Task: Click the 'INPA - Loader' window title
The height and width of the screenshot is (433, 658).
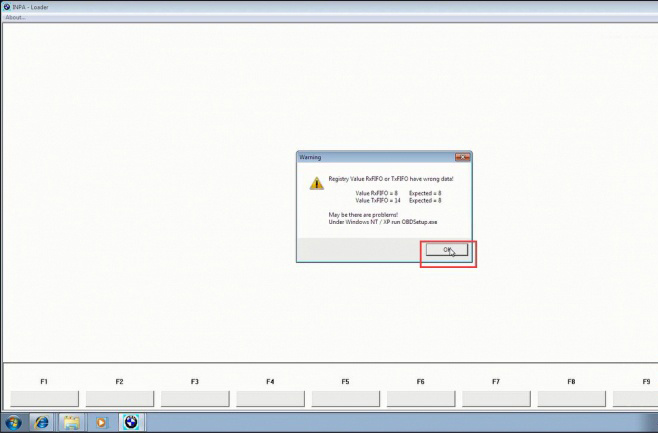Action: (x=30, y=7)
